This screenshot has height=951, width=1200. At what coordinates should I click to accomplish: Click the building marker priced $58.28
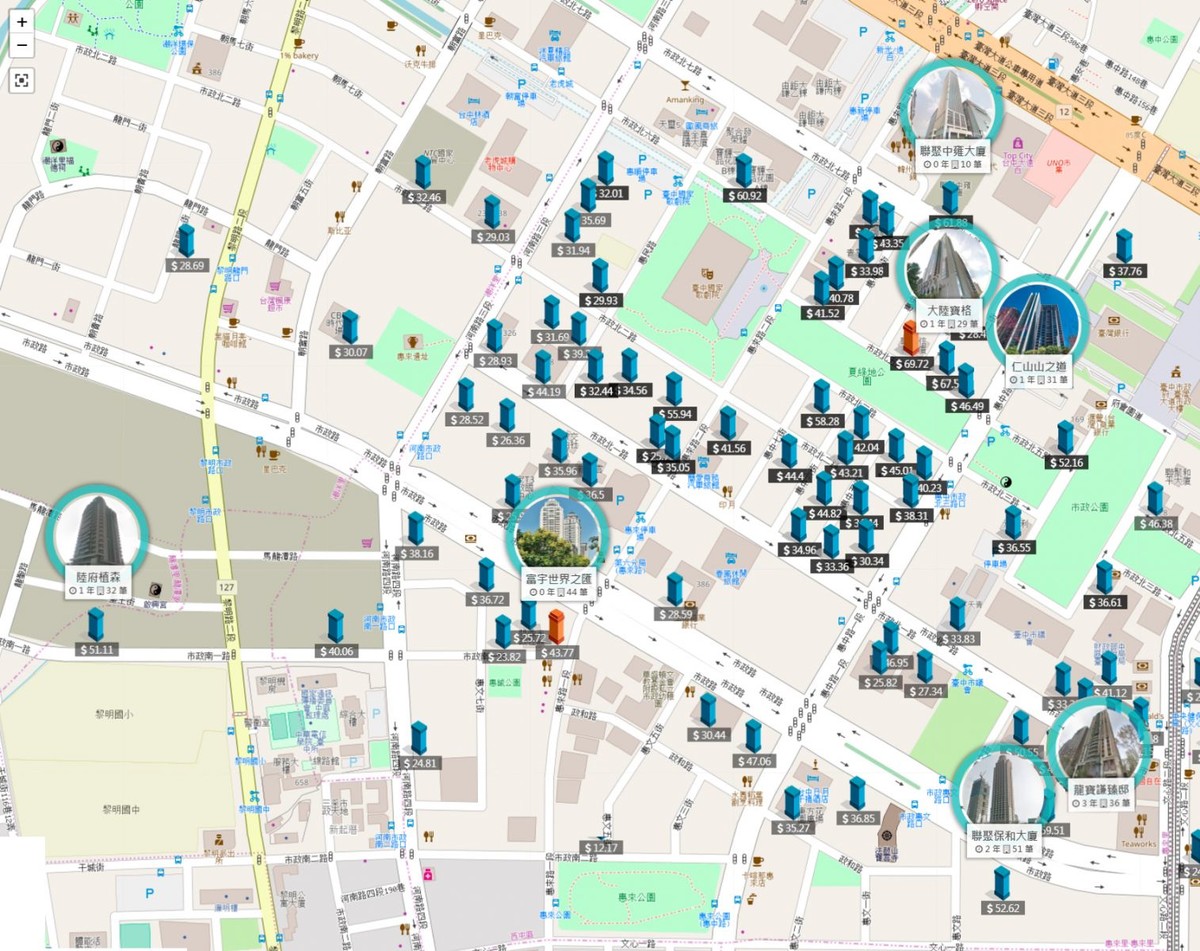(x=821, y=404)
